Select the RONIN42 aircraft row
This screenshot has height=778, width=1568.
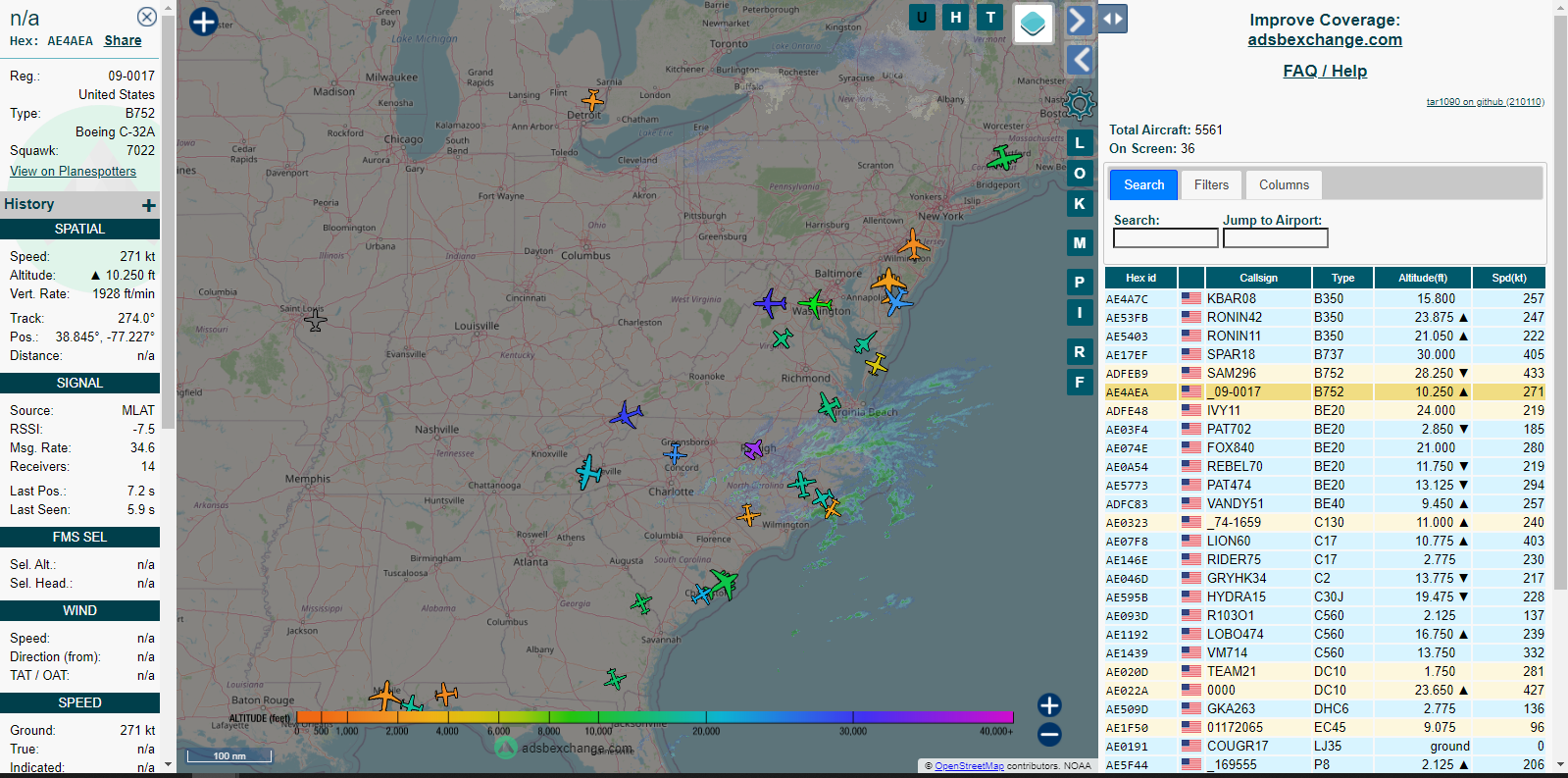(x=1325, y=317)
